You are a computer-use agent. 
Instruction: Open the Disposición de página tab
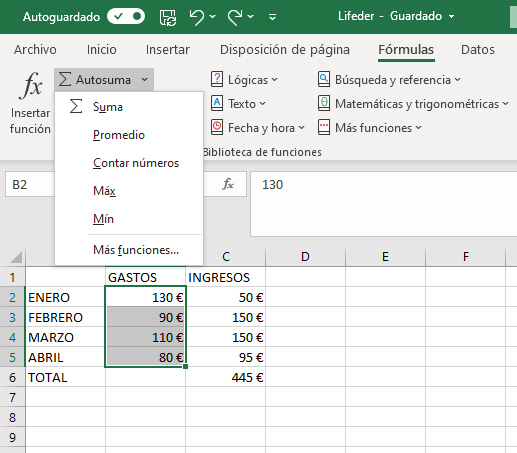coord(285,49)
